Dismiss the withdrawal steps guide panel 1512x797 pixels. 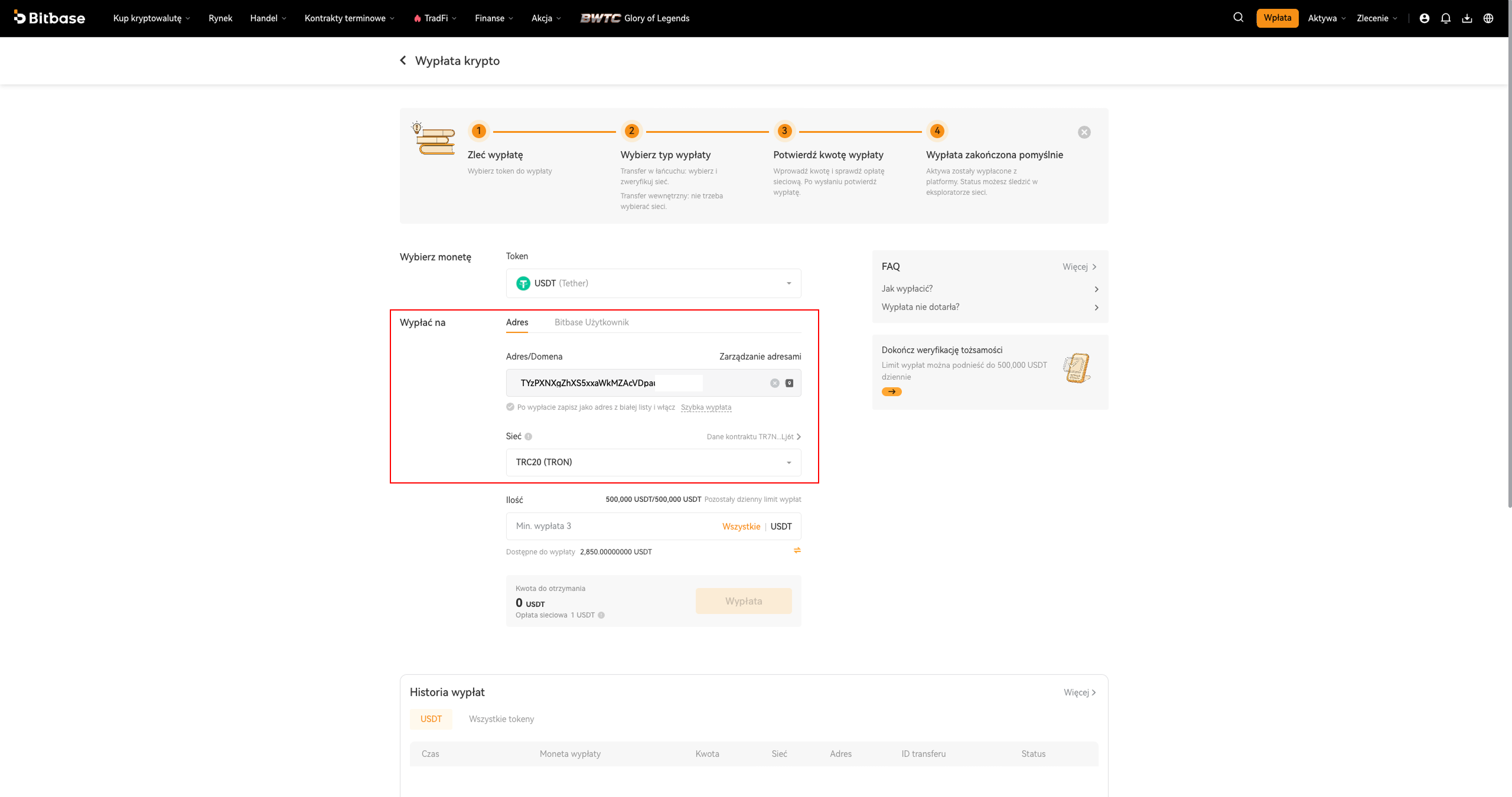coord(1084,132)
